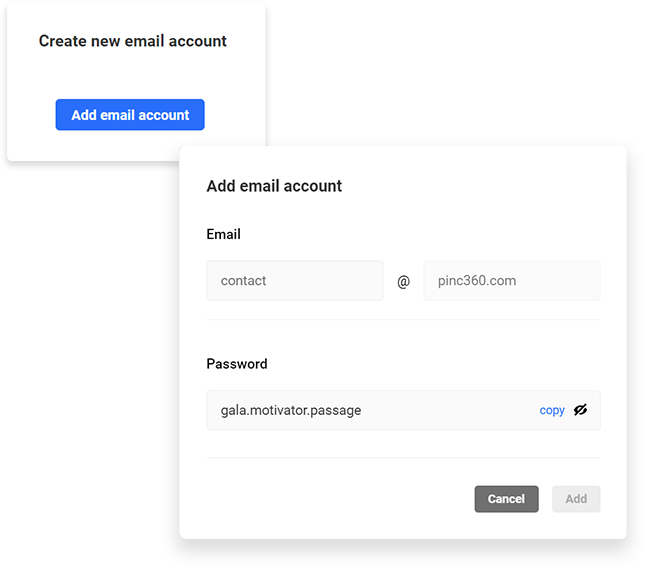This screenshot has width=645, height=568.
Task: Select the pinc360.com domain field
Action: pyautogui.click(x=512, y=281)
